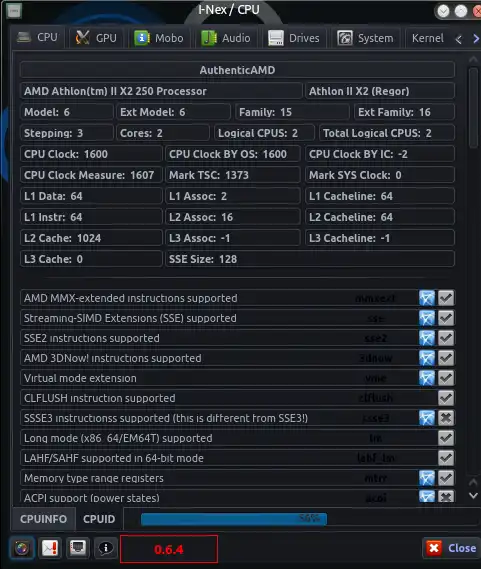
Task: Click the 'CPU Clock Measure: 1607' field
Action: point(91,175)
